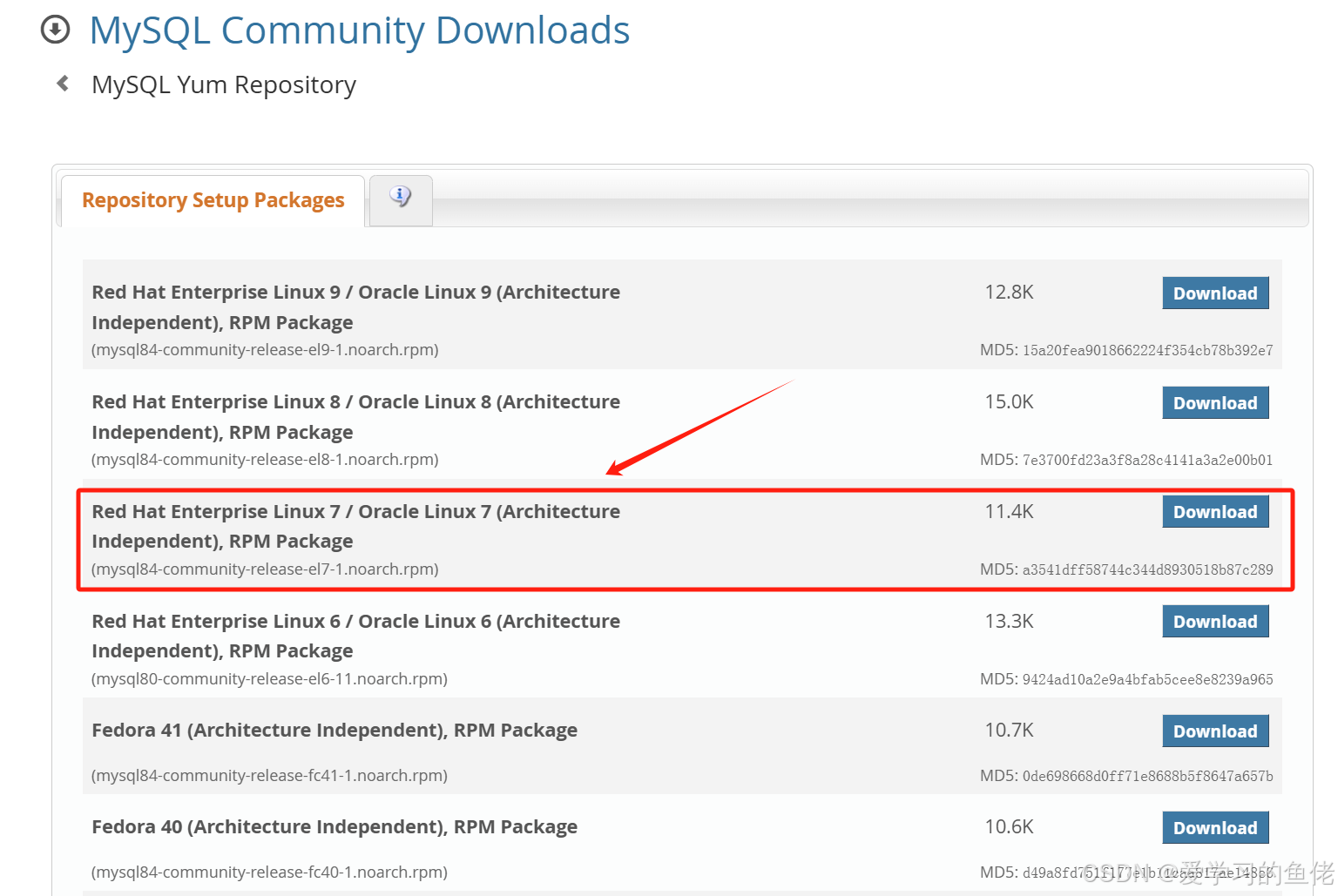Download the Red Hat Enterprise Linux 7 package
Image resolution: width=1338 pixels, height=896 pixels.
[1215, 512]
